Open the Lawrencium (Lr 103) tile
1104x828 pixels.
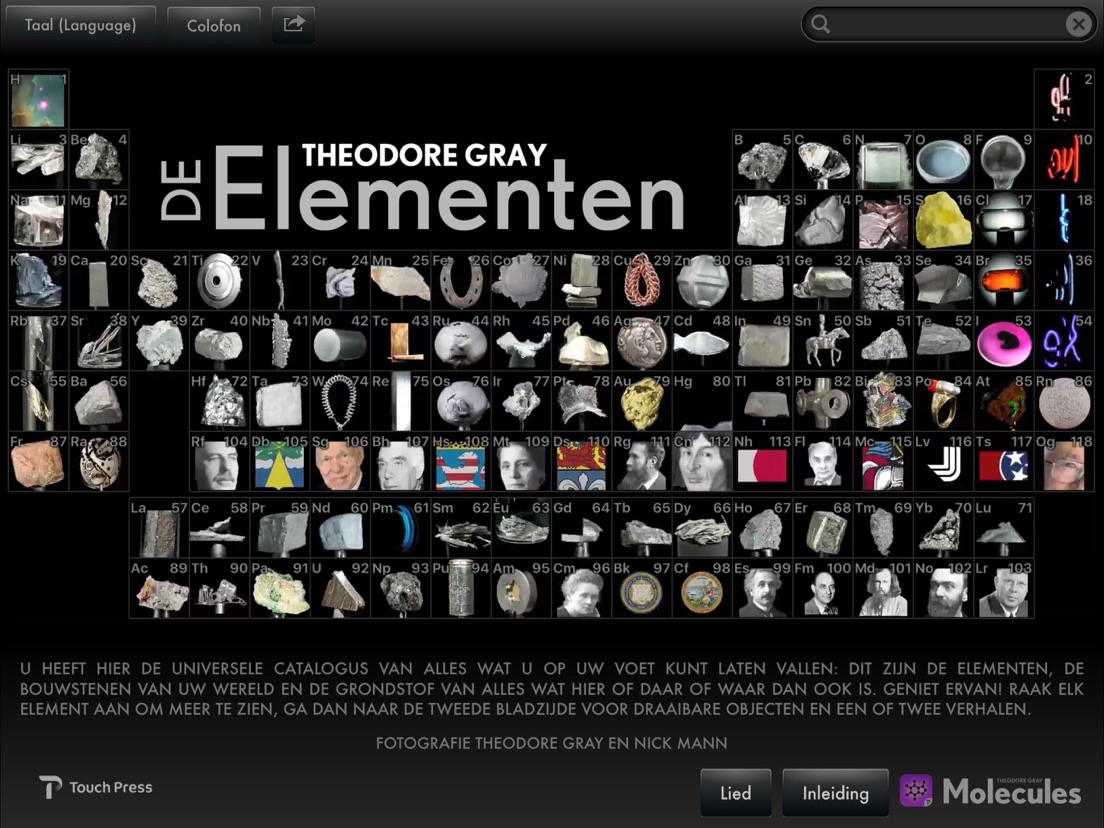pyautogui.click(x=1003, y=589)
